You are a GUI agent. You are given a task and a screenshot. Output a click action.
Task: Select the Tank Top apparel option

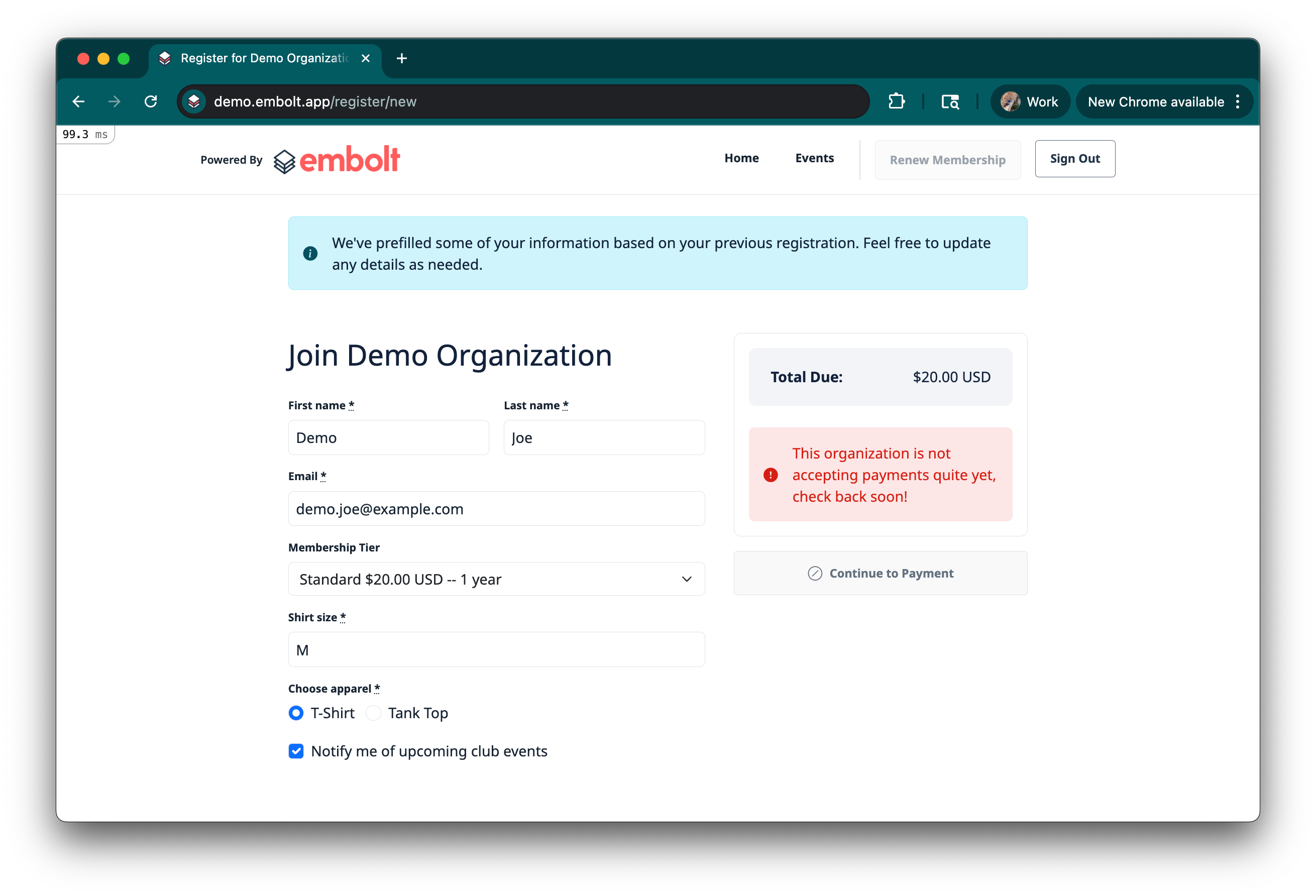[x=373, y=713]
